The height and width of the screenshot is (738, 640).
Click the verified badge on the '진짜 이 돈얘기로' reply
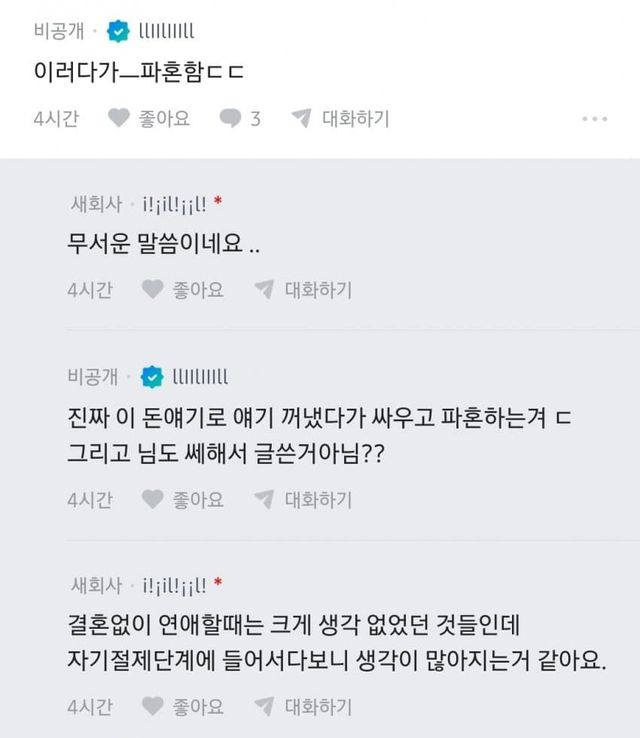[152, 376]
